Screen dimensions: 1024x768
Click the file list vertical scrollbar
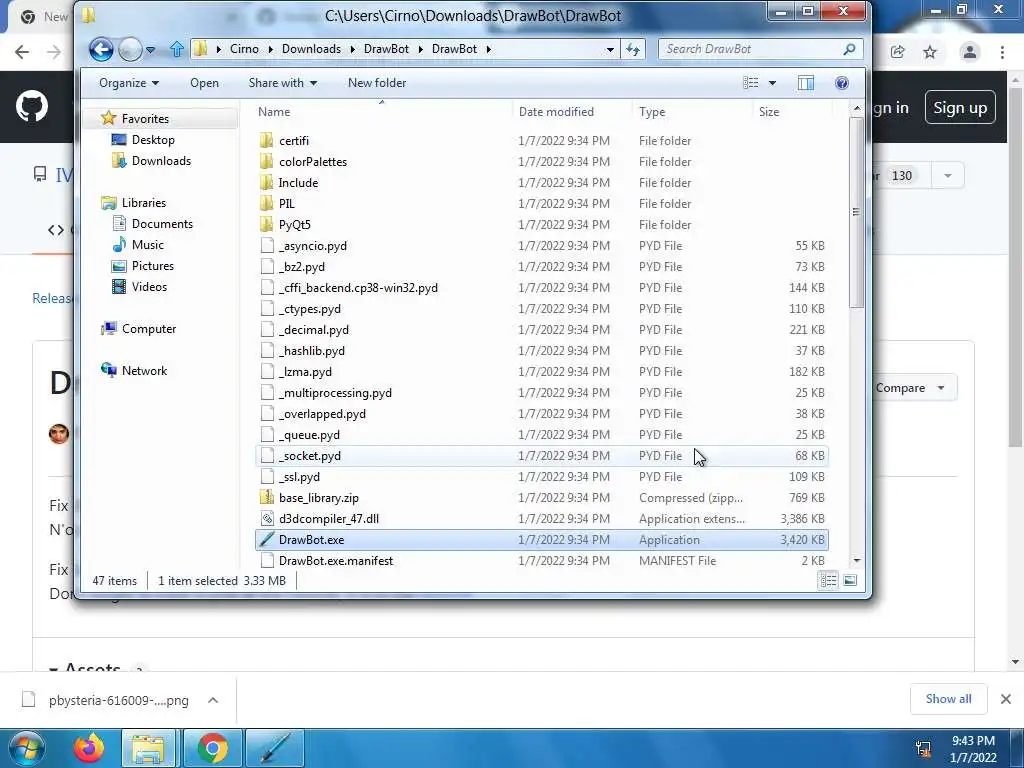[x=857, y=211]
